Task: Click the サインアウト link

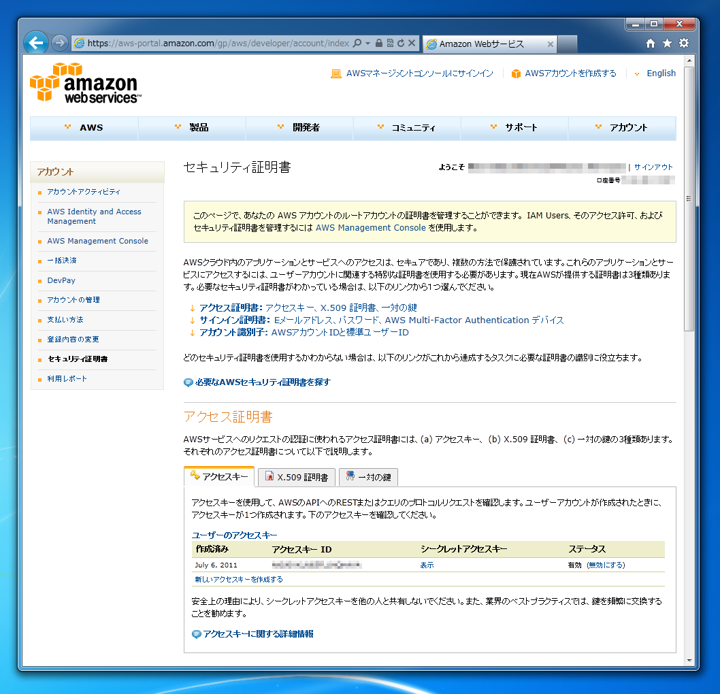Action: pos(653,167)
